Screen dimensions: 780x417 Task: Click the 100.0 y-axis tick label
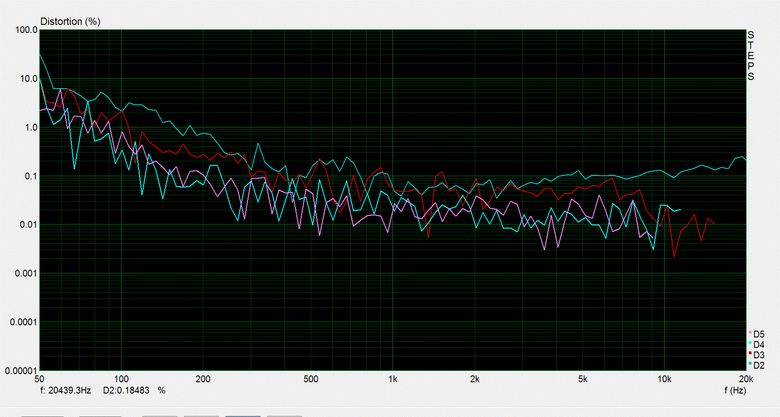[27, 30]
